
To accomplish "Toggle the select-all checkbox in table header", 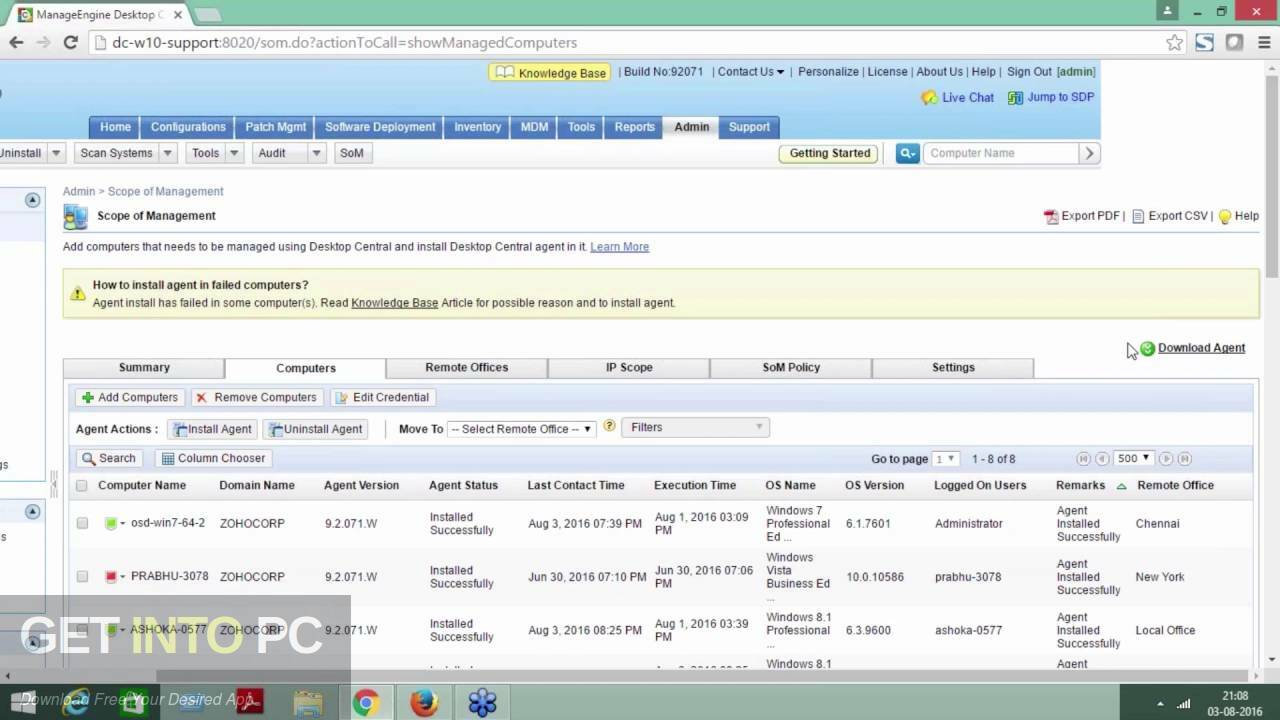I will tap(82, 486).
